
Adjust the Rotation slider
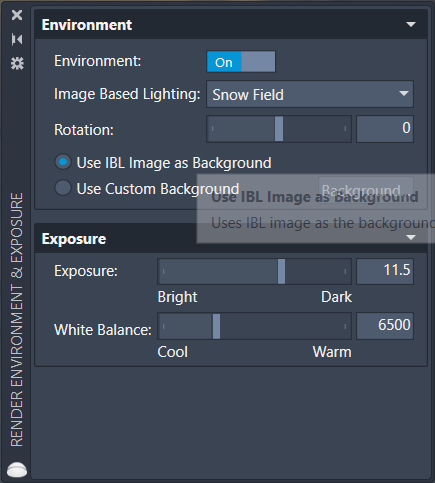[x=279, y=129]
